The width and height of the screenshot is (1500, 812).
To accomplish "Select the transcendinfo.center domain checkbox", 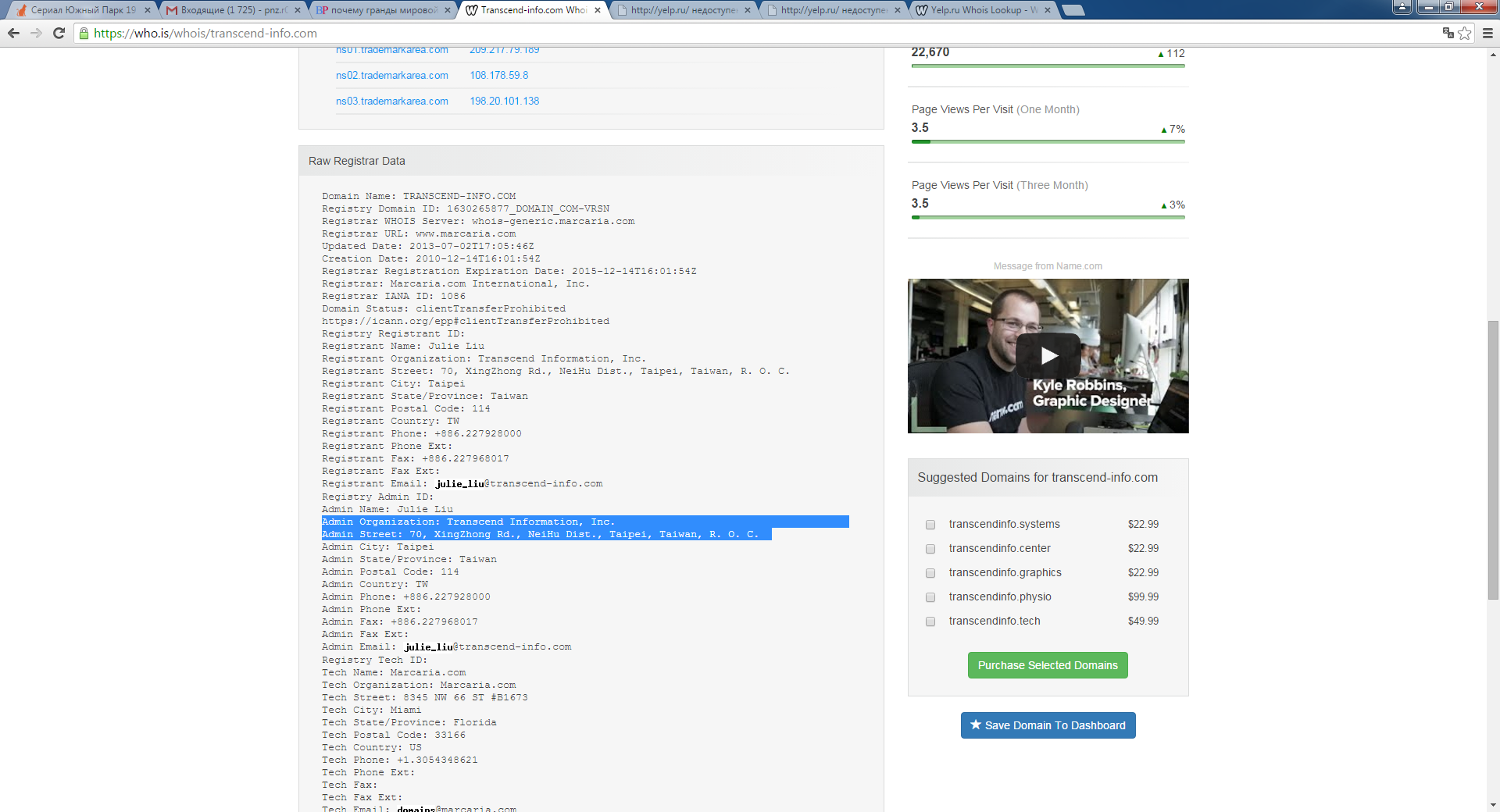I will pyautogui.click(x=930, y=549).
